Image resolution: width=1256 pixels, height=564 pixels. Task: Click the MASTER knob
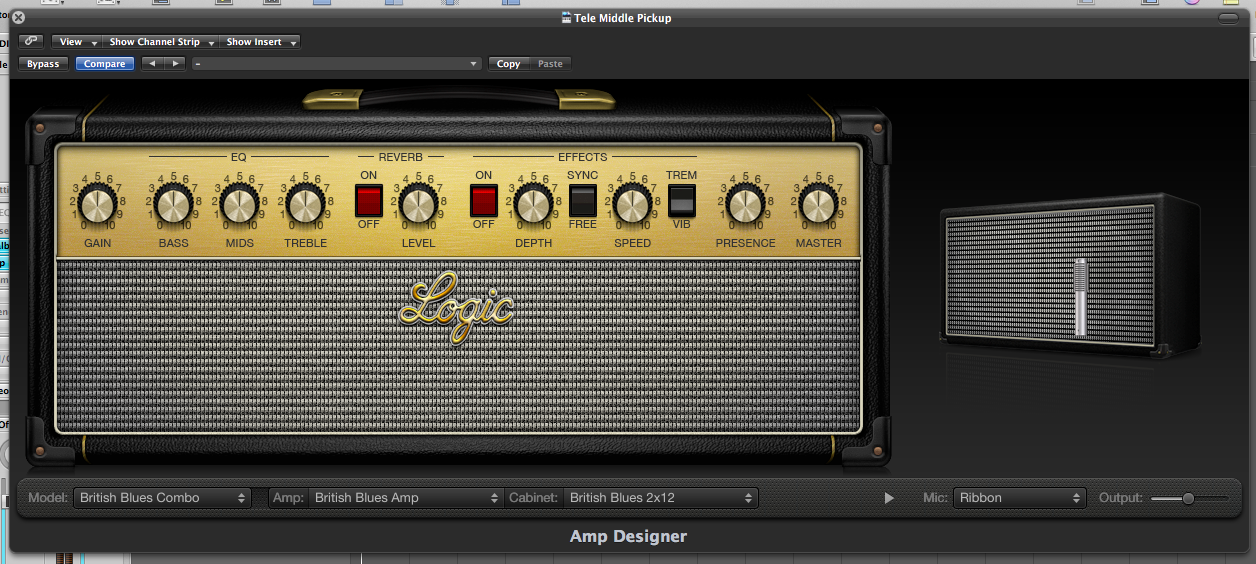[818, 204]
